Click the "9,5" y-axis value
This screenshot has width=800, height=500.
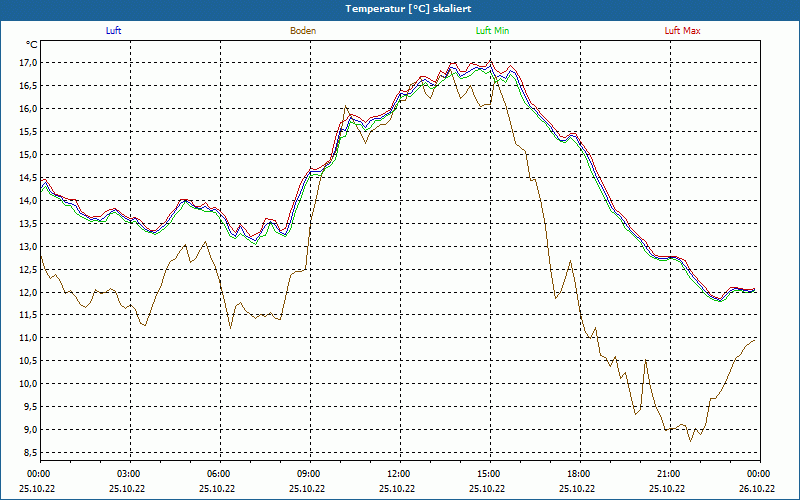tap(30, 407)
